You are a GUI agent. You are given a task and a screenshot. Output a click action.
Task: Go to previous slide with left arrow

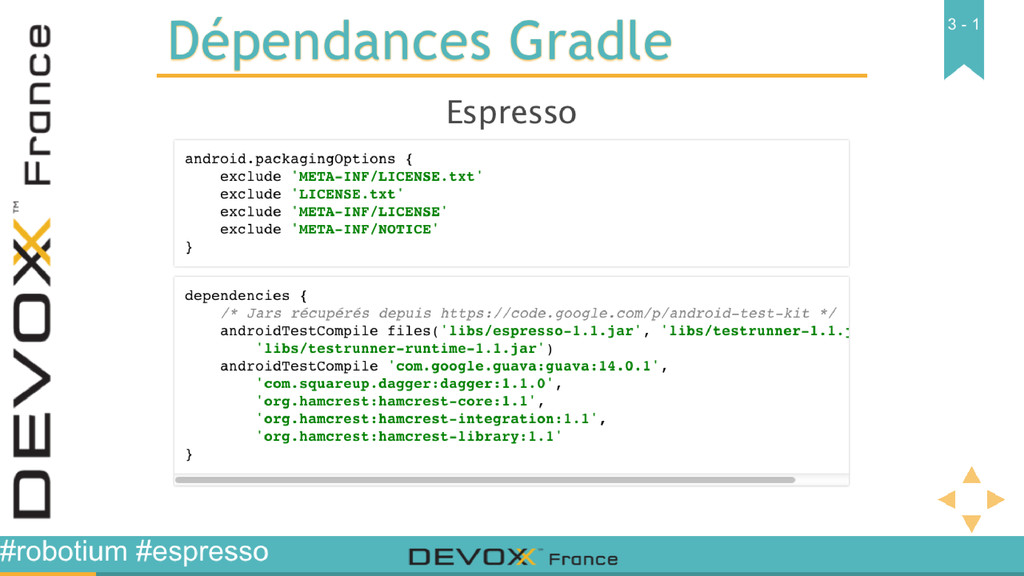(x=947, y=500)
